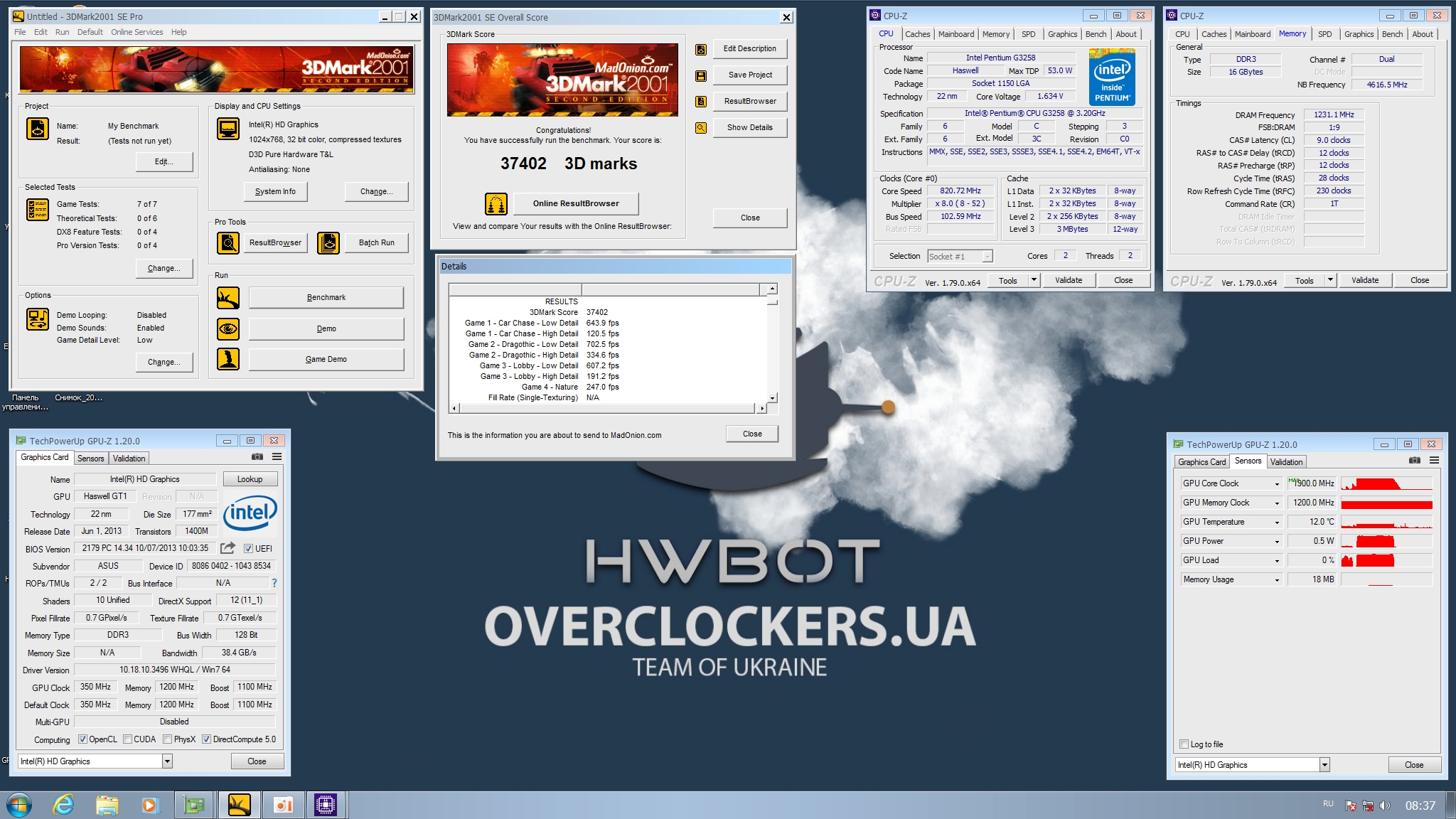Click the 3DMark2001 taskbar icon

pos(239,805)
